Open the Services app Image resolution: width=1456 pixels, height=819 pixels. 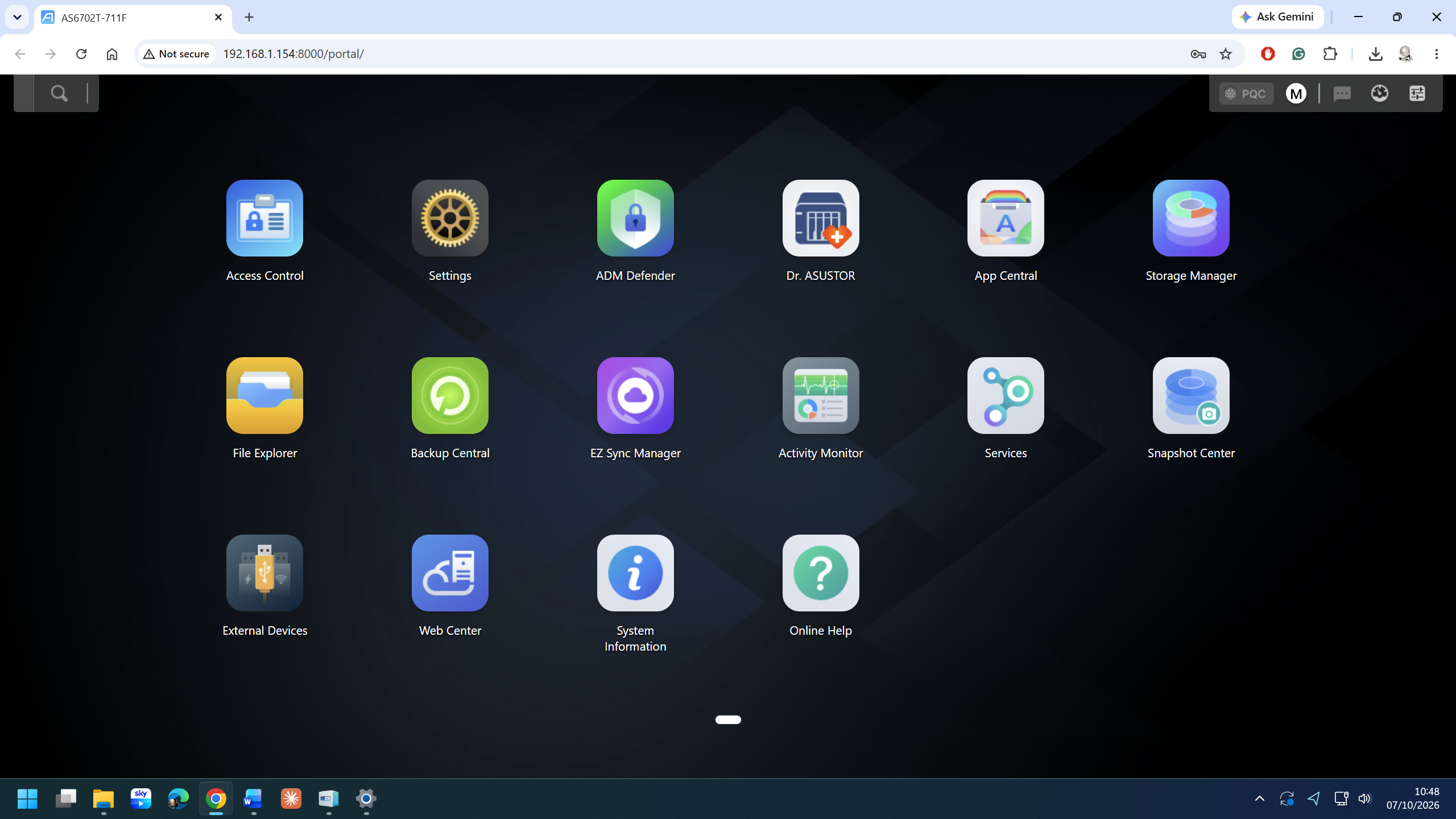[1006, 395]
